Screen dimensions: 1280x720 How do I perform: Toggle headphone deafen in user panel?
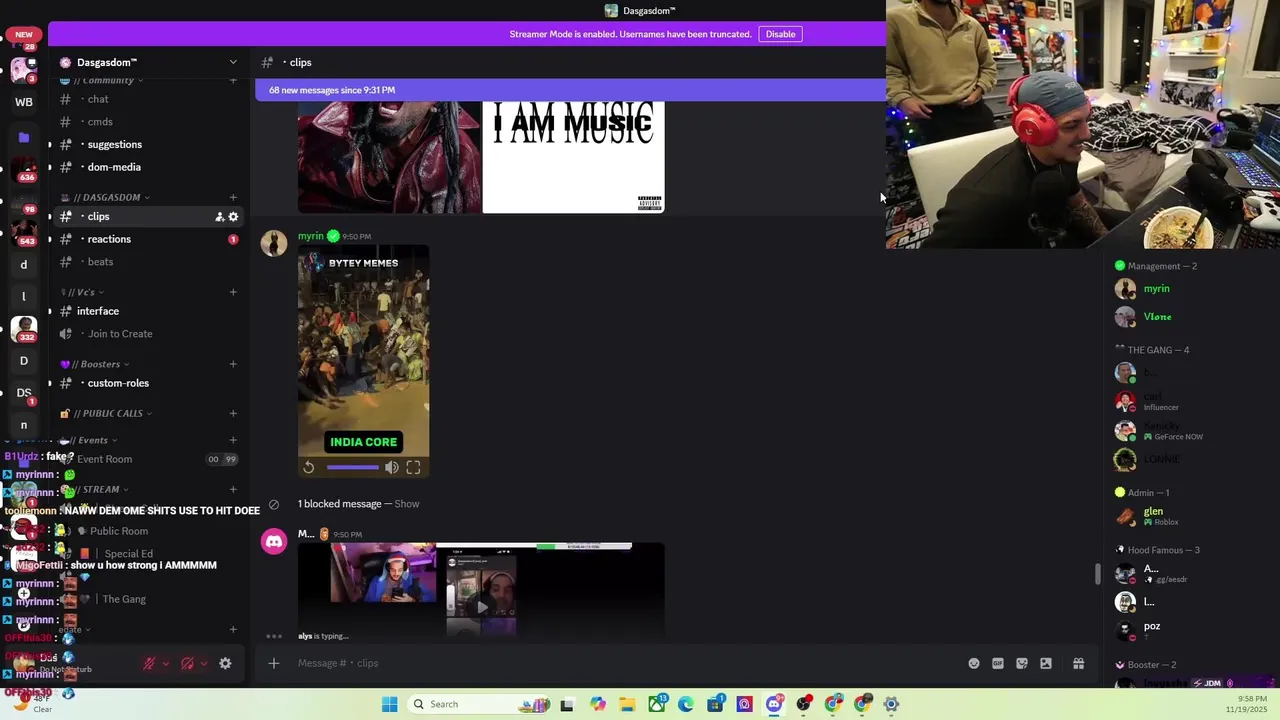[x=187, y=663]
